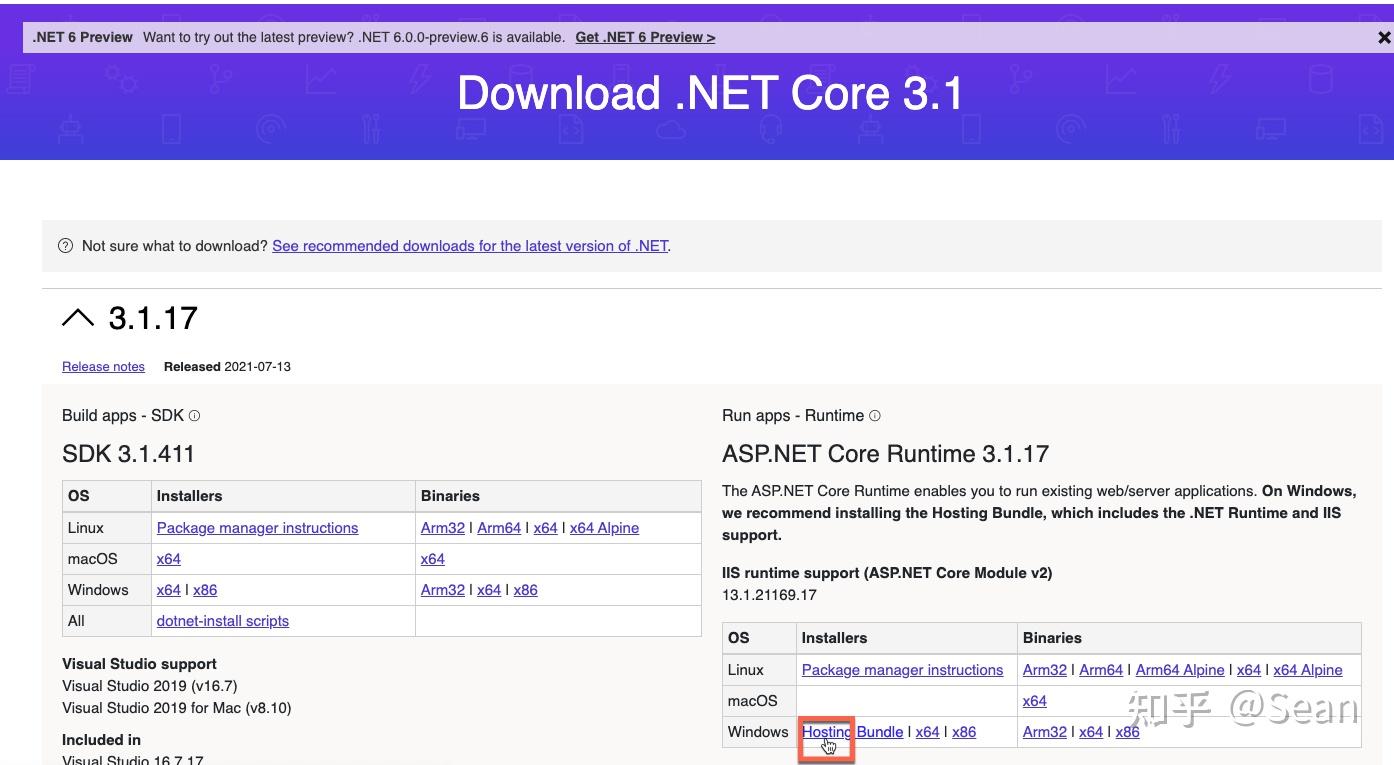Open the dotnet-install scripts link
Image resolution: width=1394 pixels, height=765 pixels.
pyautogui.click(x=223, y=621)
